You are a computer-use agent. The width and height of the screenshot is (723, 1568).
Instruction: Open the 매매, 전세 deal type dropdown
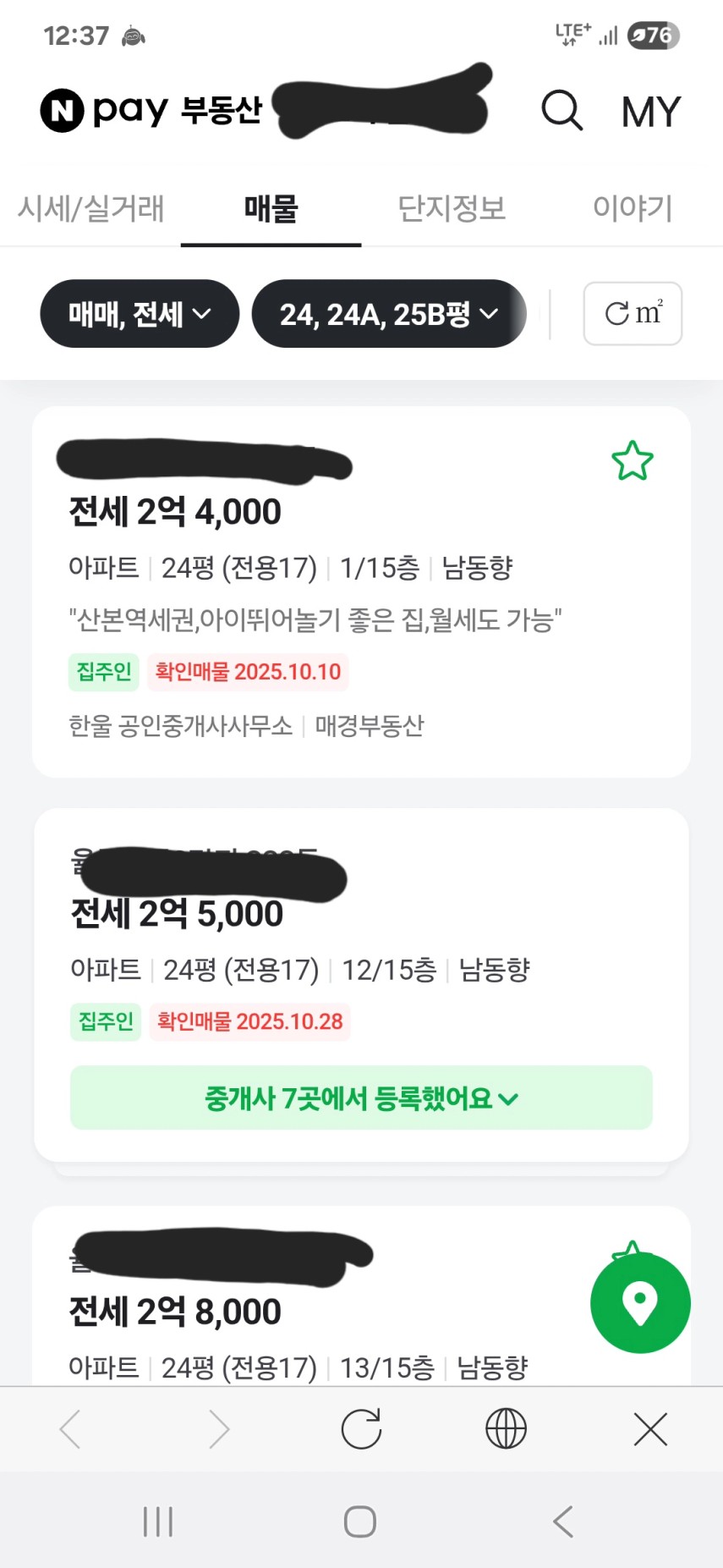click(x=140, y=314)
